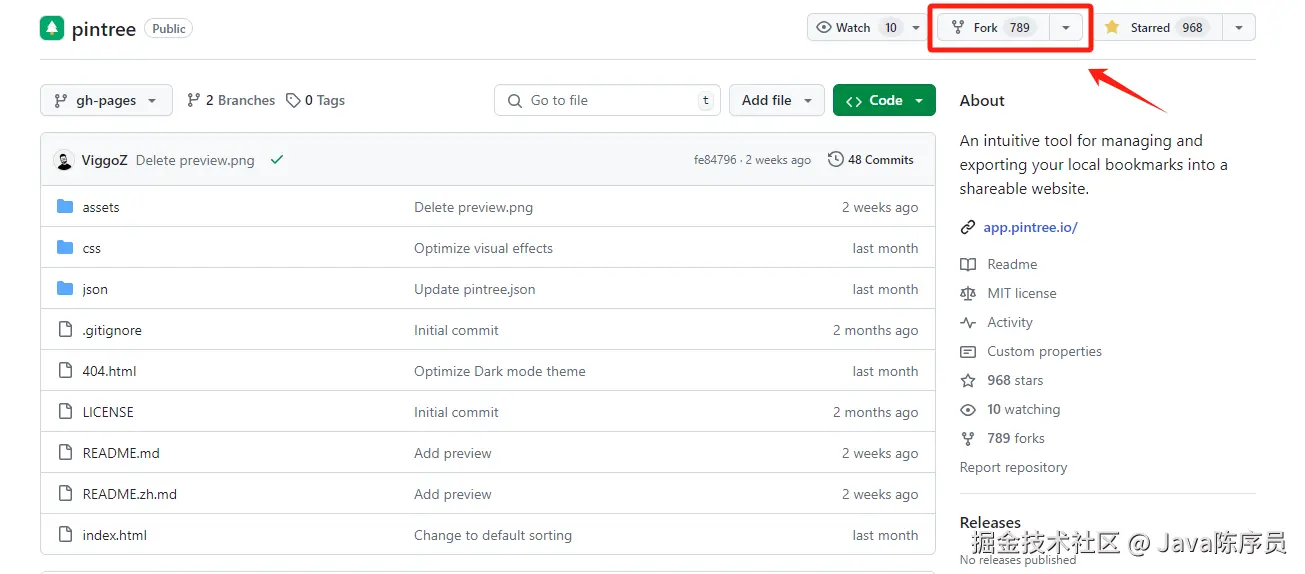Click the green pintree repository logo

click(52, 28)
